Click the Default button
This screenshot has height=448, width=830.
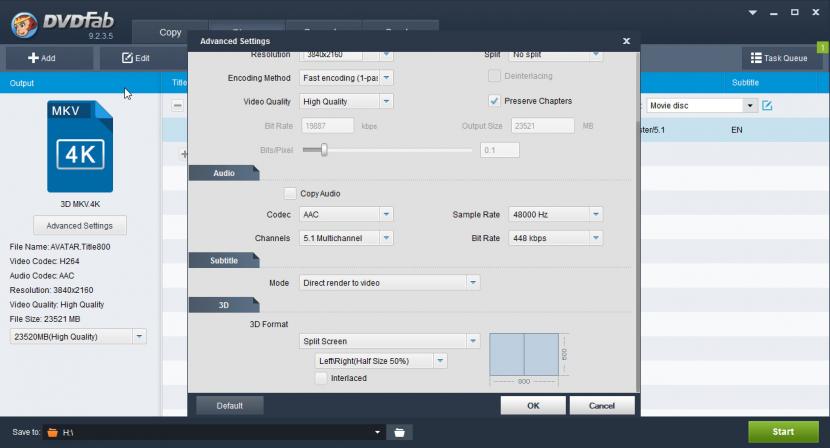(230, 406)
